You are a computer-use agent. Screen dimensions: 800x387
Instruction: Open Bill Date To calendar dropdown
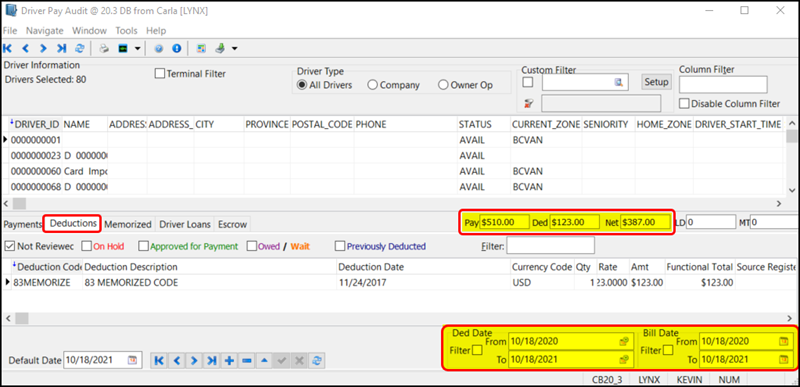click(x=784, y=359)
